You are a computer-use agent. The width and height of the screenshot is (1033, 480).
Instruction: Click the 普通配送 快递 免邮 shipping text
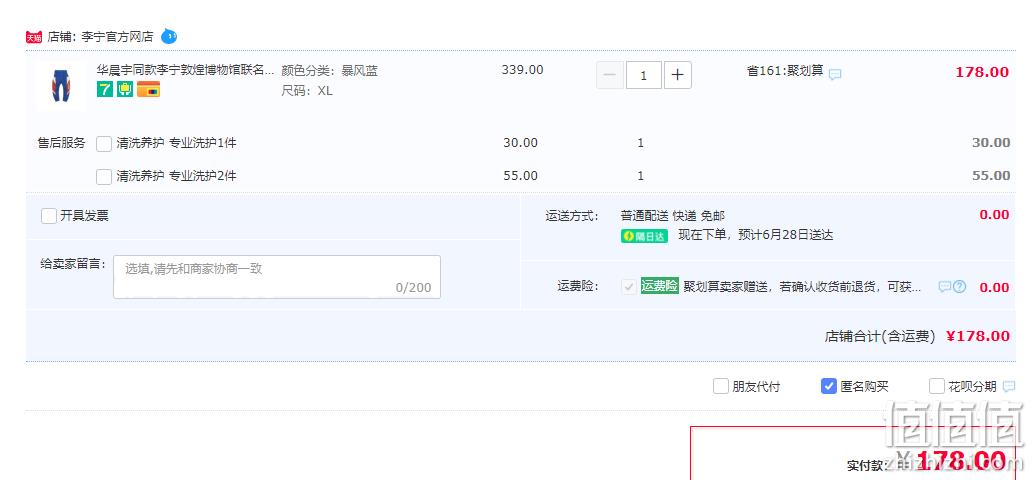673,216
